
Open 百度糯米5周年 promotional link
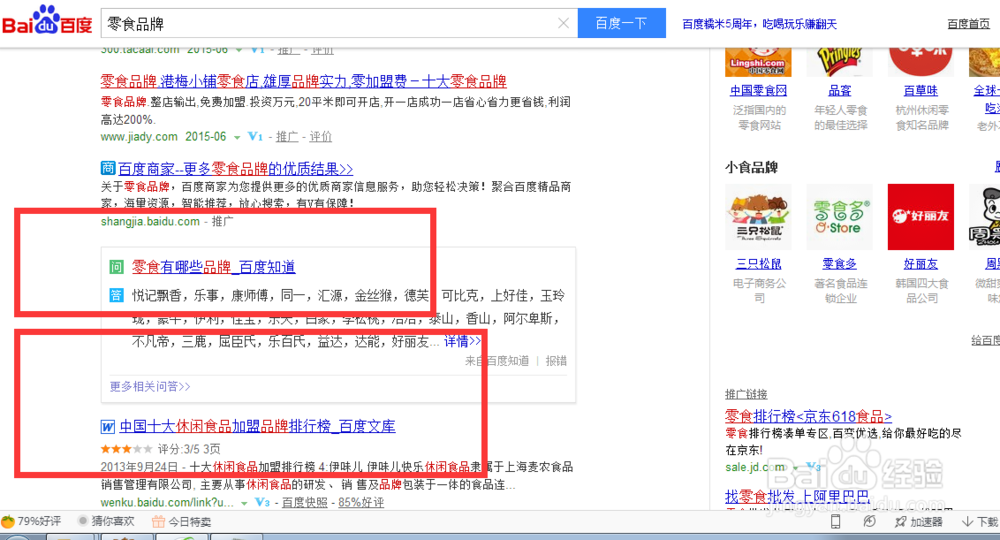click(759, 24)
